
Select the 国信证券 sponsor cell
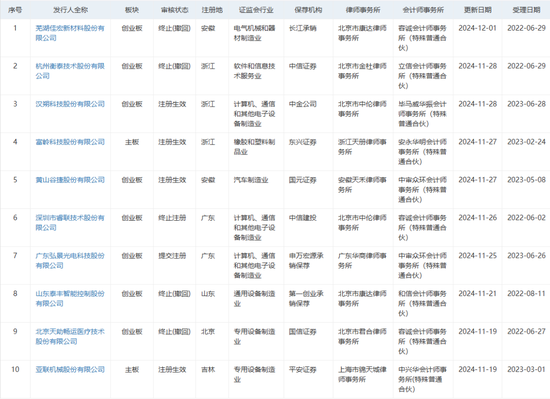tap(302, 332)
